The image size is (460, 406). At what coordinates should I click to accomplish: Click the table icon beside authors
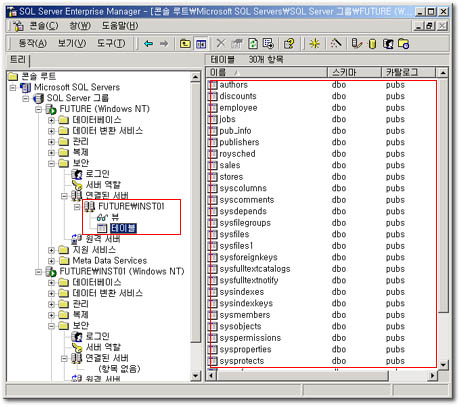[212, 85]
